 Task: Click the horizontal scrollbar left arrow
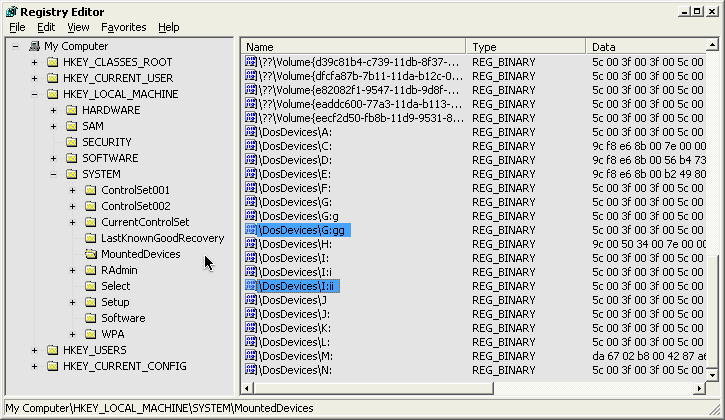point(247,388)
